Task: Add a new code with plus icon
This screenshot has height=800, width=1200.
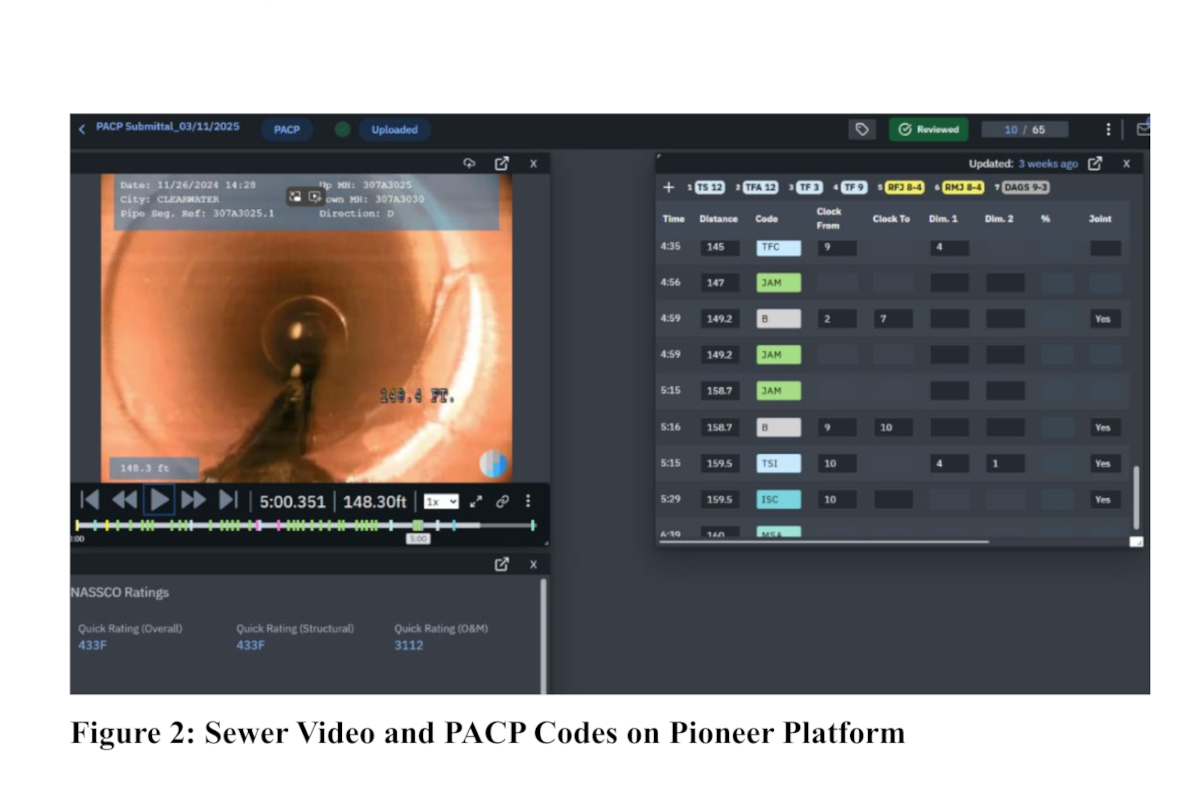Action: (x=669, y=187)
